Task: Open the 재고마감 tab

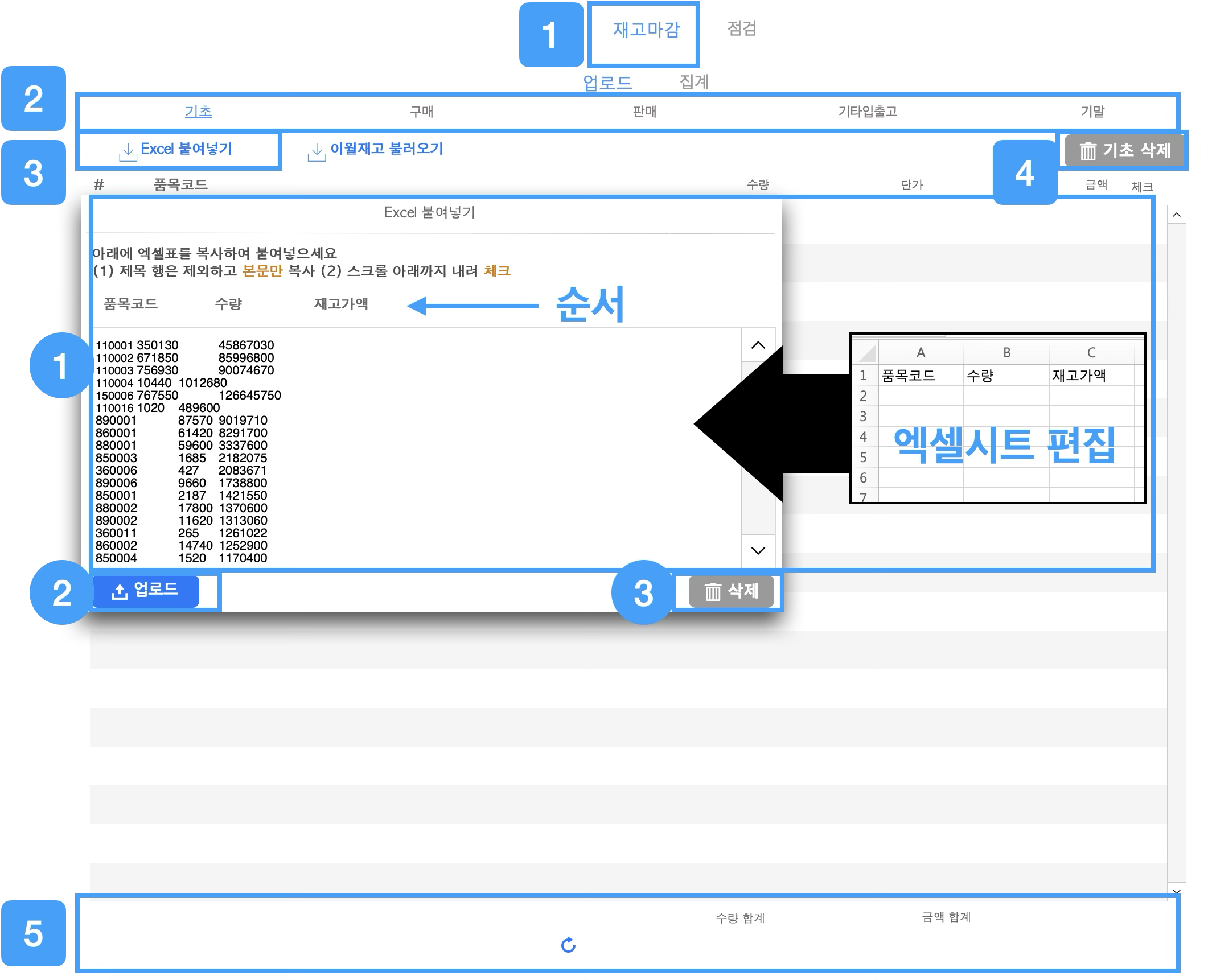Action: click(x=646, y=30)
